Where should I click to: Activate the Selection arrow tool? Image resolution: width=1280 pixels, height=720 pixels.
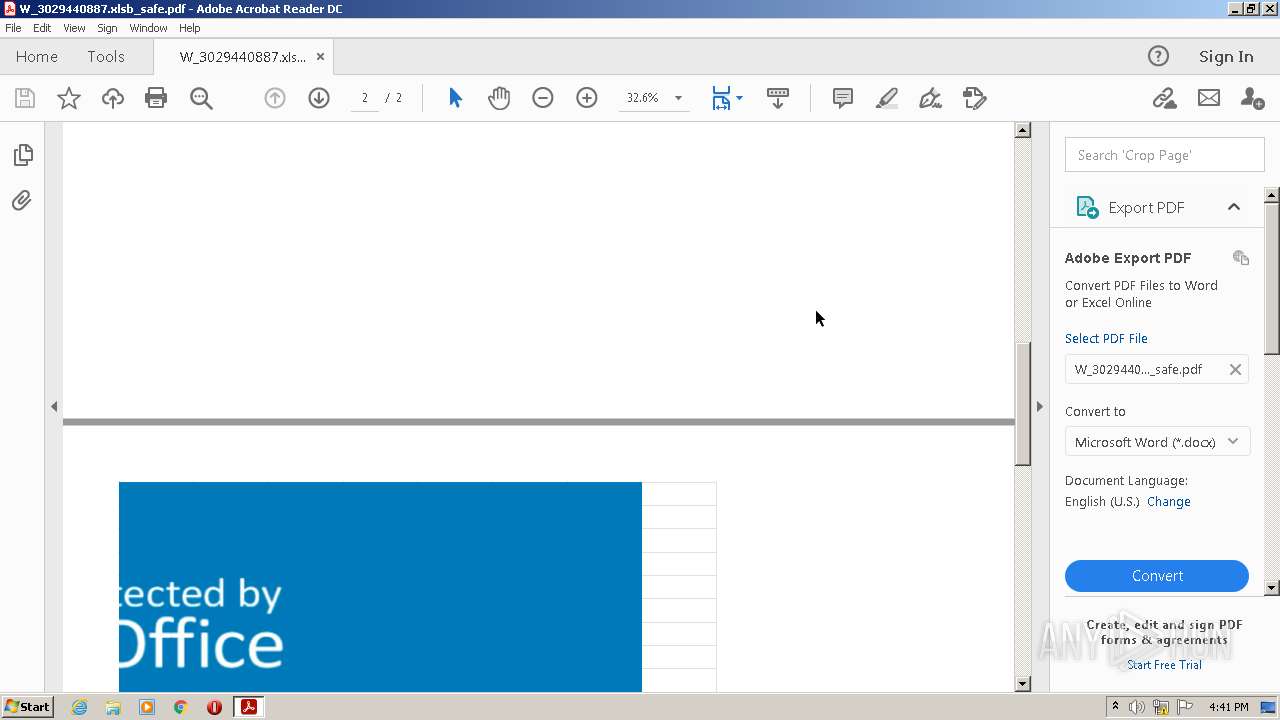(x=455, y=98)
